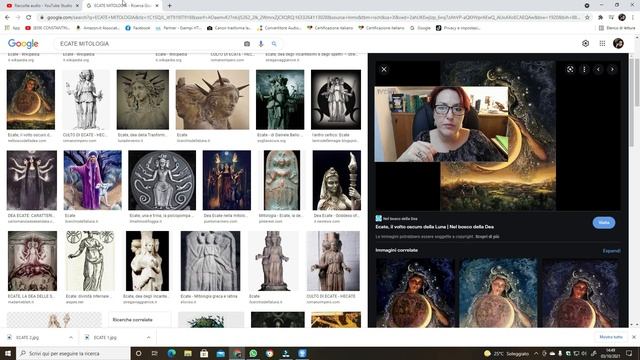Open preview panel three-dot menu
Viewport: 640px width, 360px height.
pos(584,69)
